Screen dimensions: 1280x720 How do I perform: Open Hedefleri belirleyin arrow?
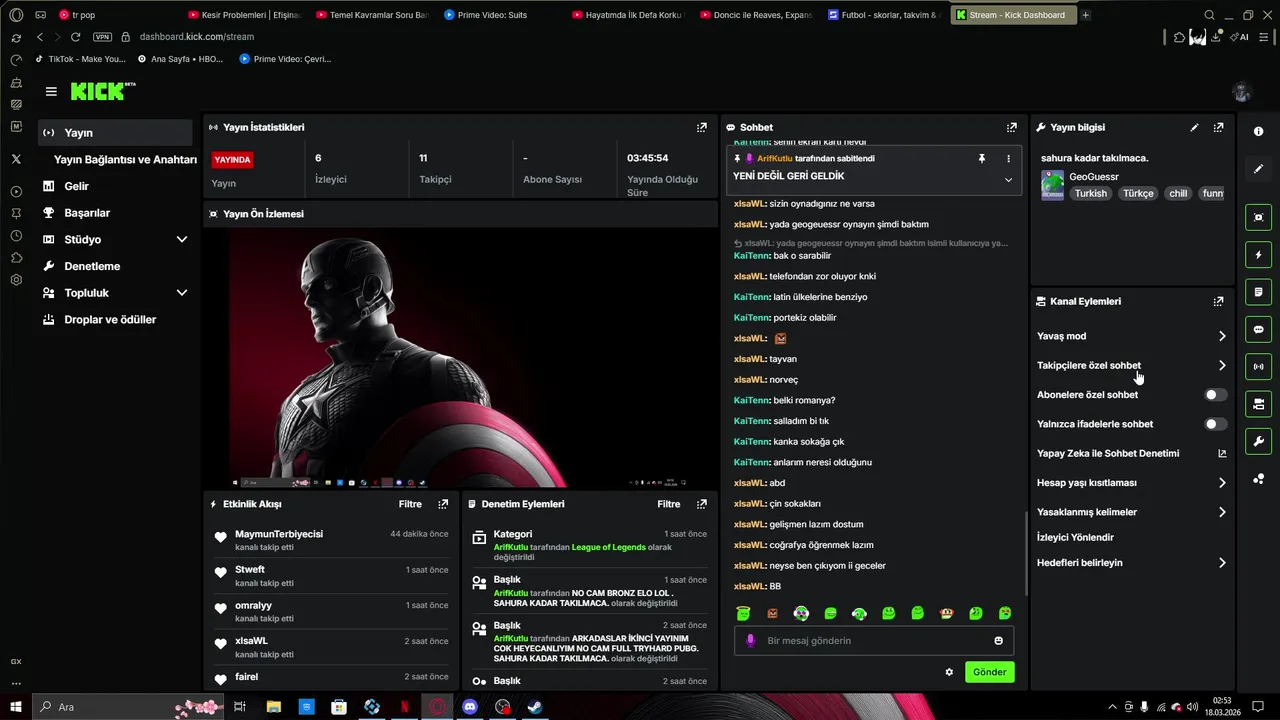1222,563
